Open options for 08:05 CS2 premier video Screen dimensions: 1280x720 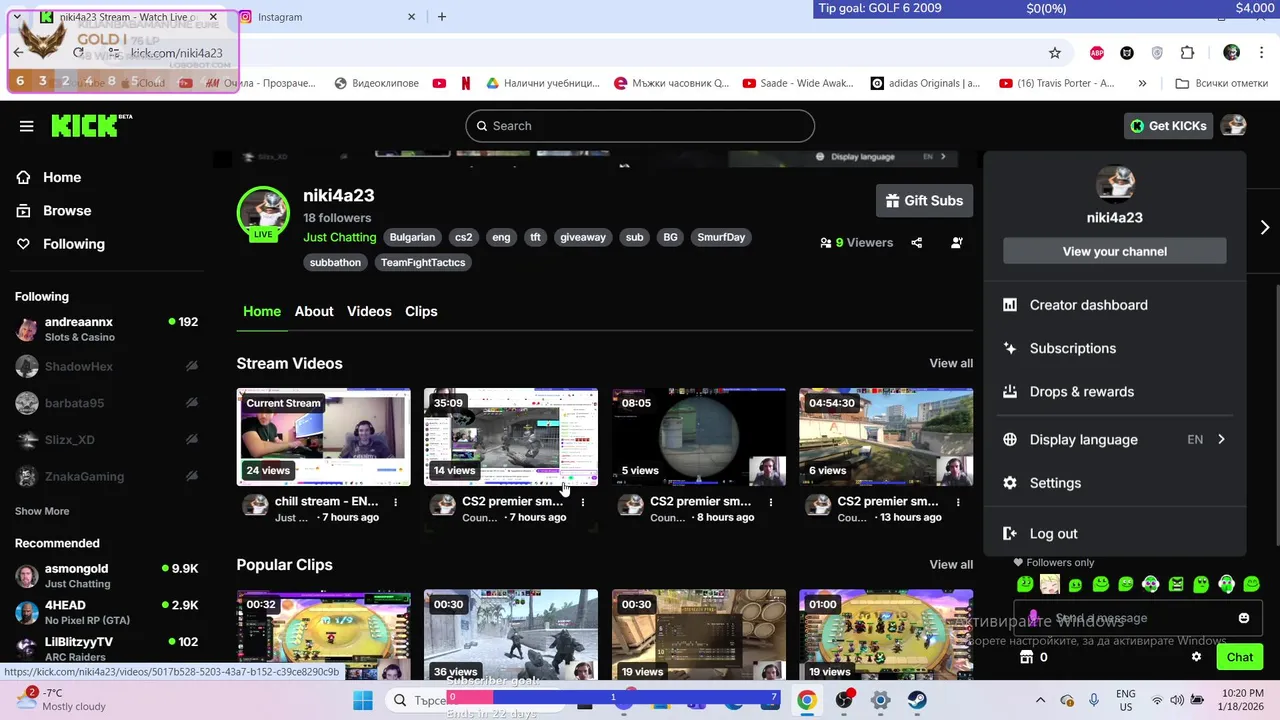click(x=770, y=502)
